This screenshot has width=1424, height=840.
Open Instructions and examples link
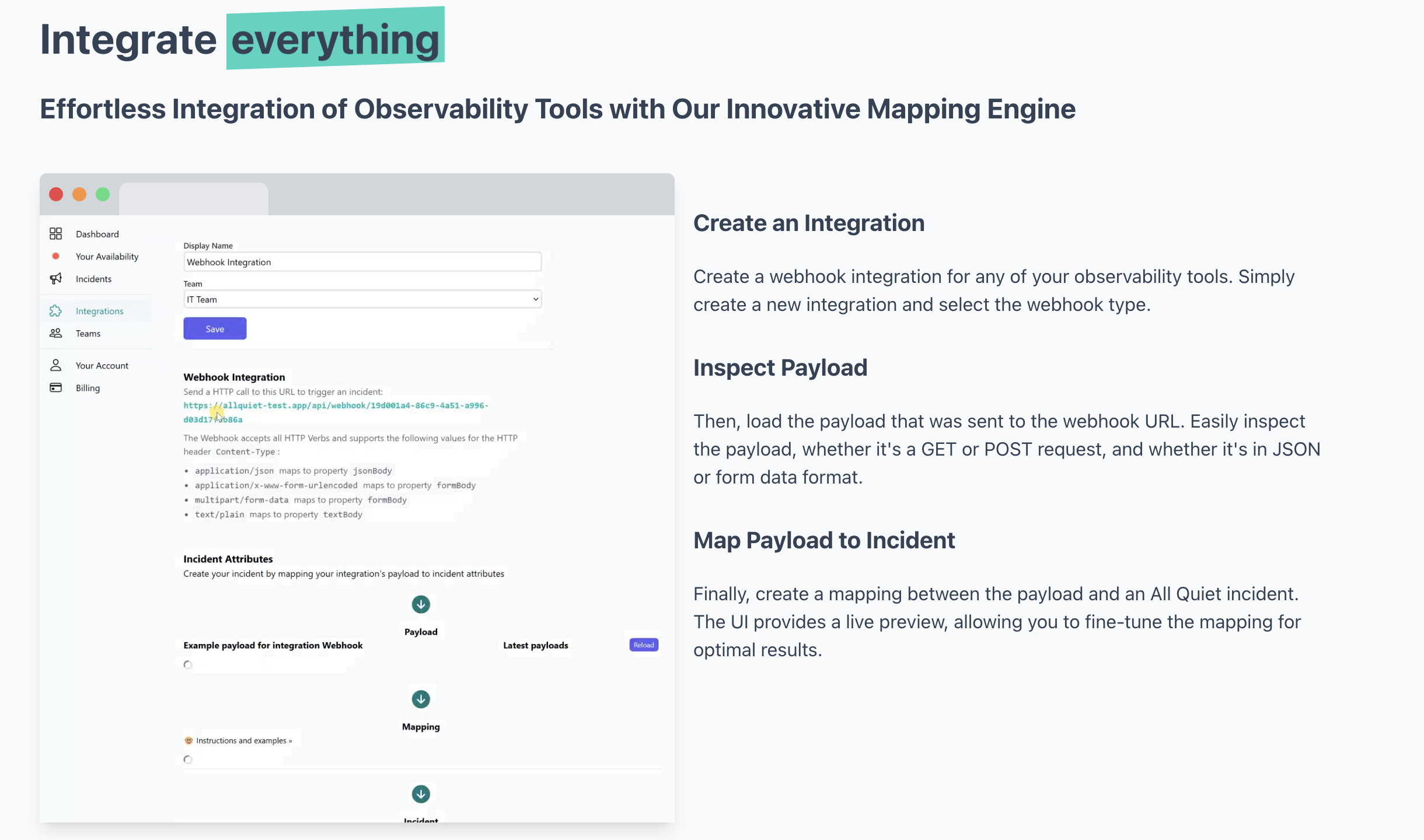pyautogui.click(x=243, y=741)
